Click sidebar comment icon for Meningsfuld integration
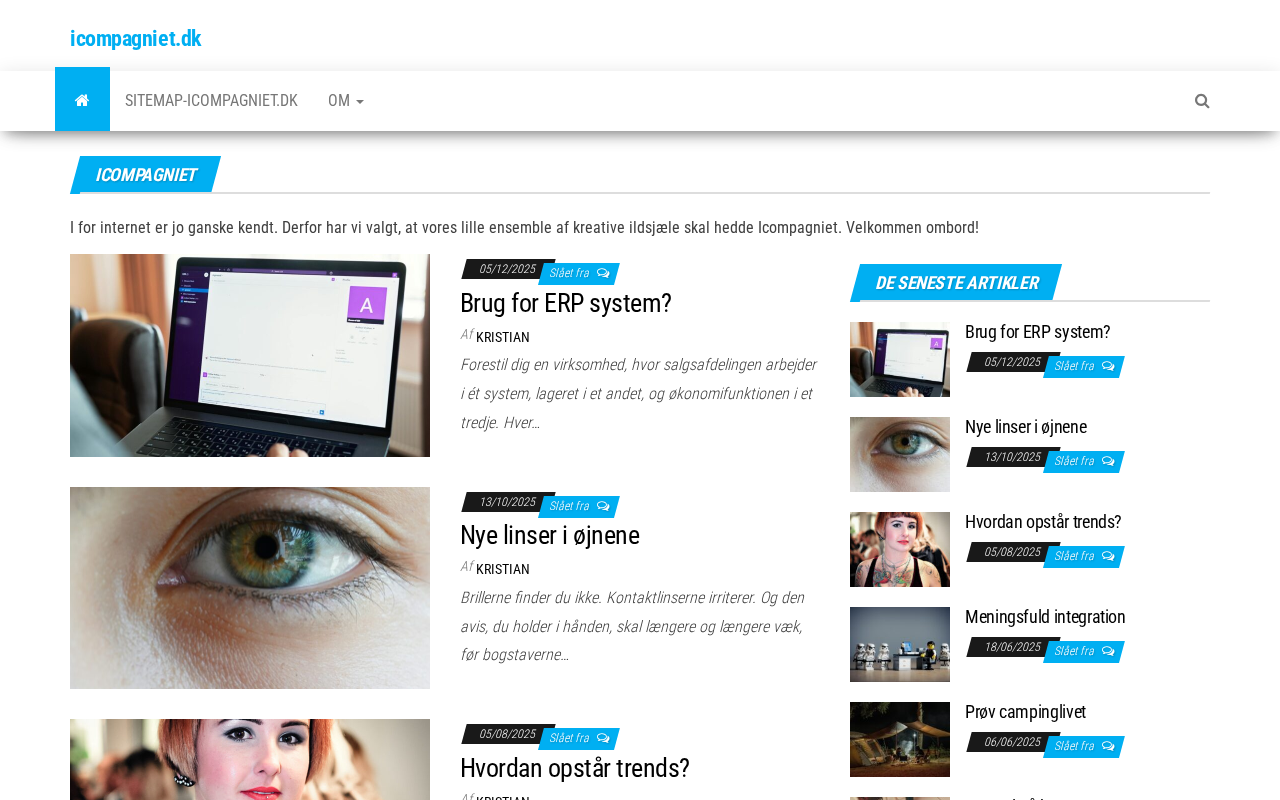Viewport: 1280px width, 800px height. click(x=1108, y=651)
